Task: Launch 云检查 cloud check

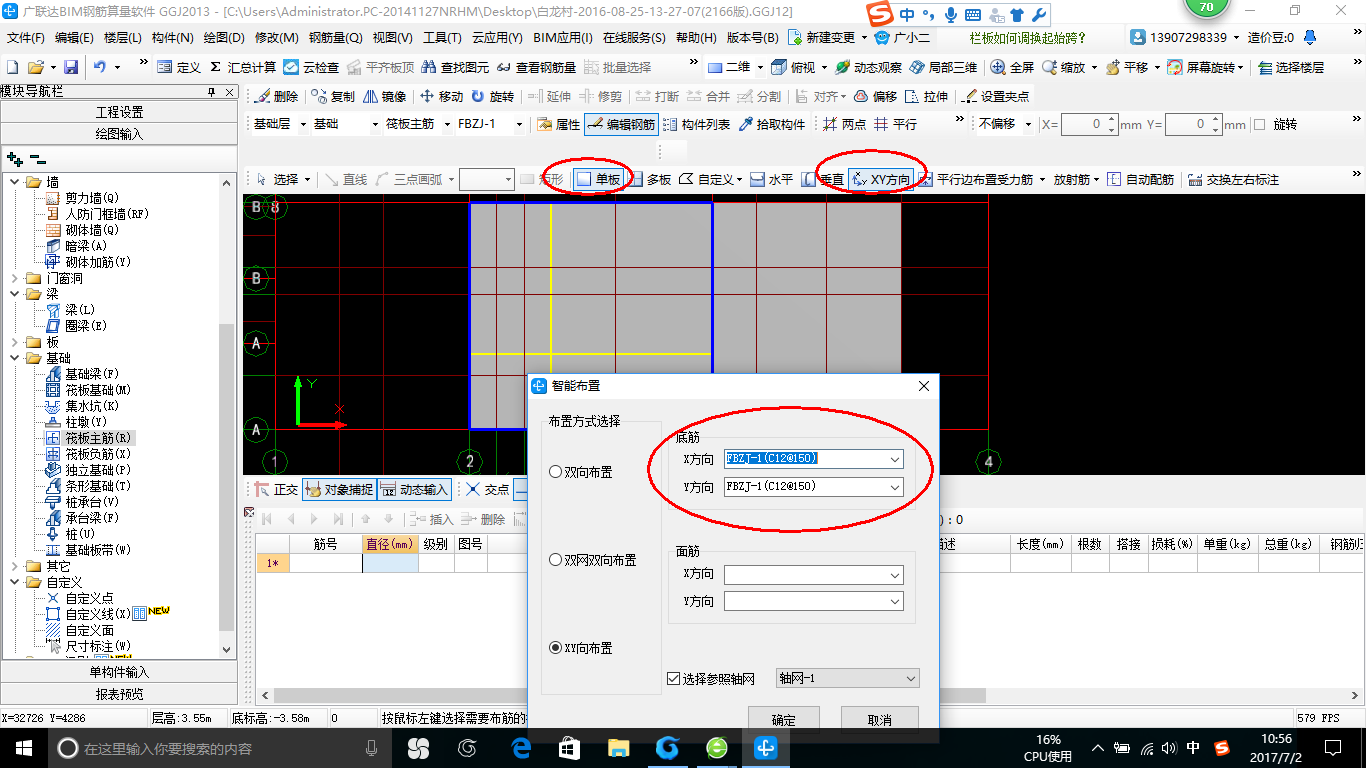Action: pos(311,67)
